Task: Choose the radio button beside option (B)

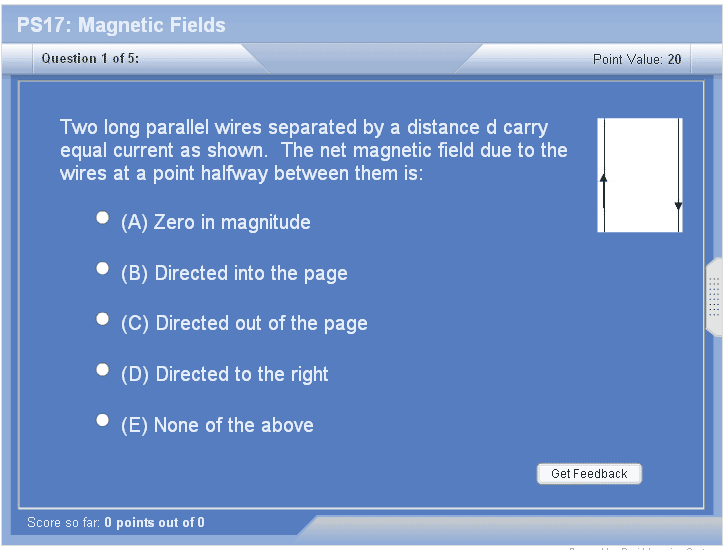Action: click(x=102, y=268)
